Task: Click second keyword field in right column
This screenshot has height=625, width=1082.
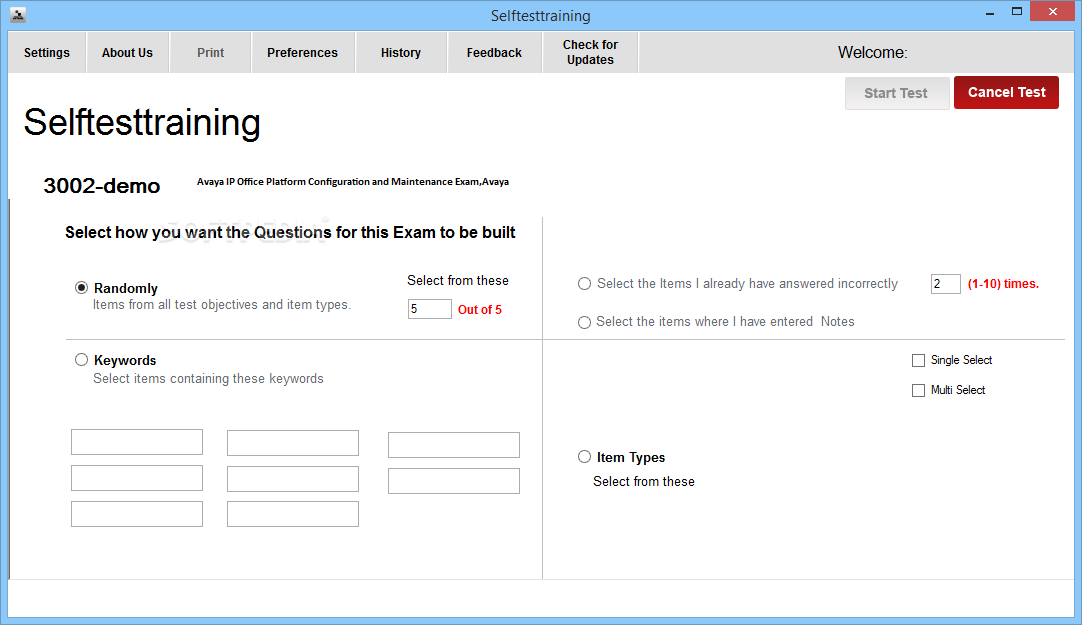Action: coord(453,481)
